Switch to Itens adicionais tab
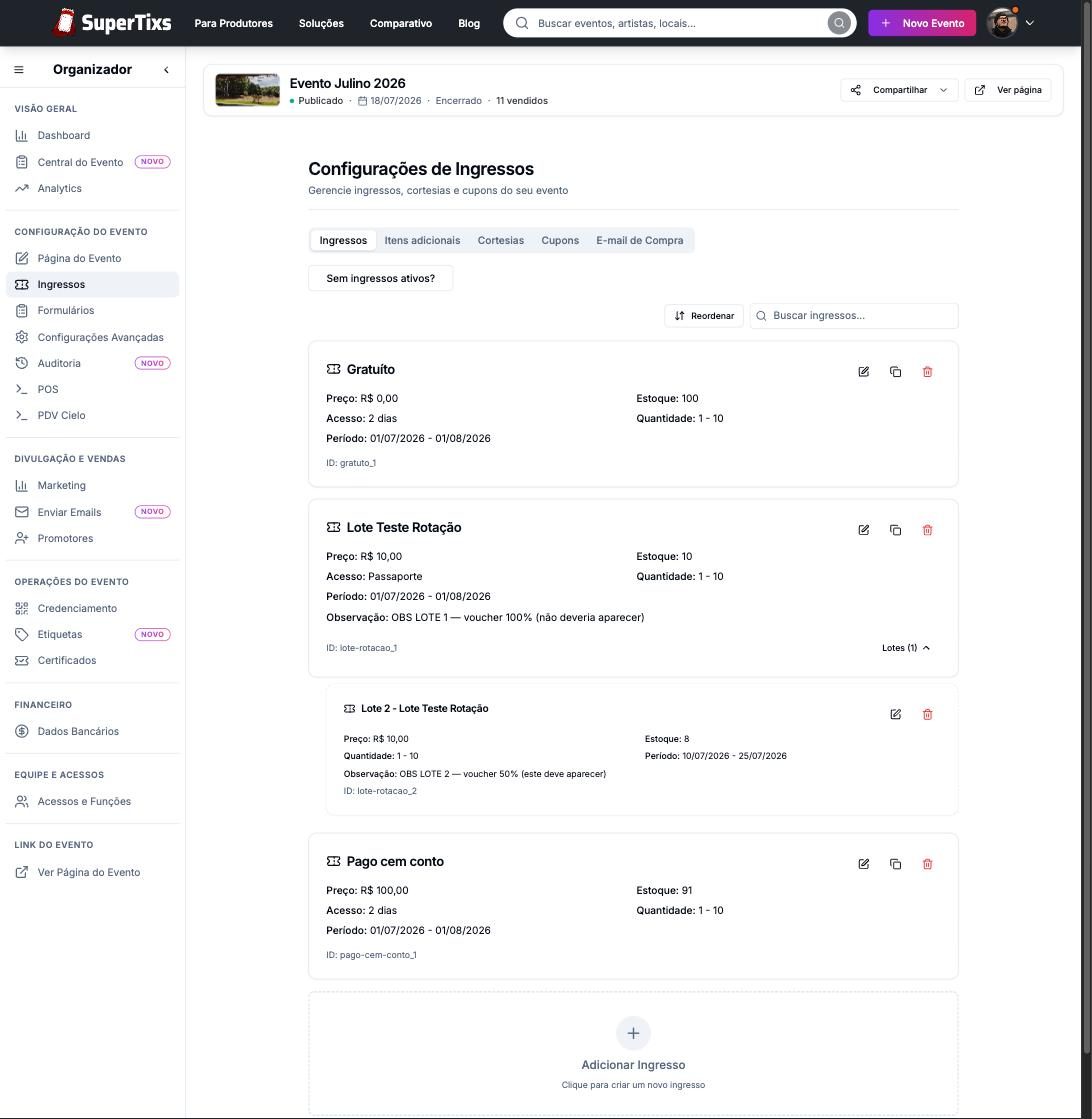This screenshot has height=1119, width=1092. click(423, 240)
